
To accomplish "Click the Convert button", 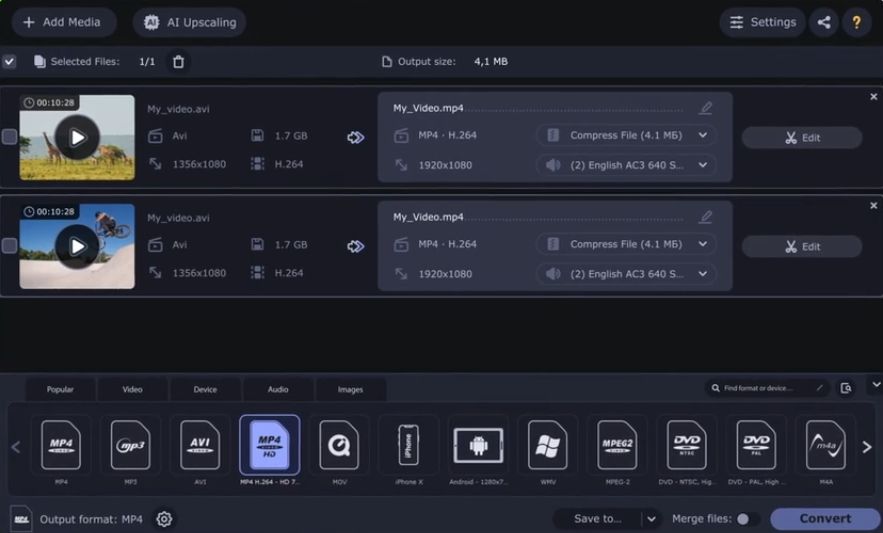I will pos(825,519).
